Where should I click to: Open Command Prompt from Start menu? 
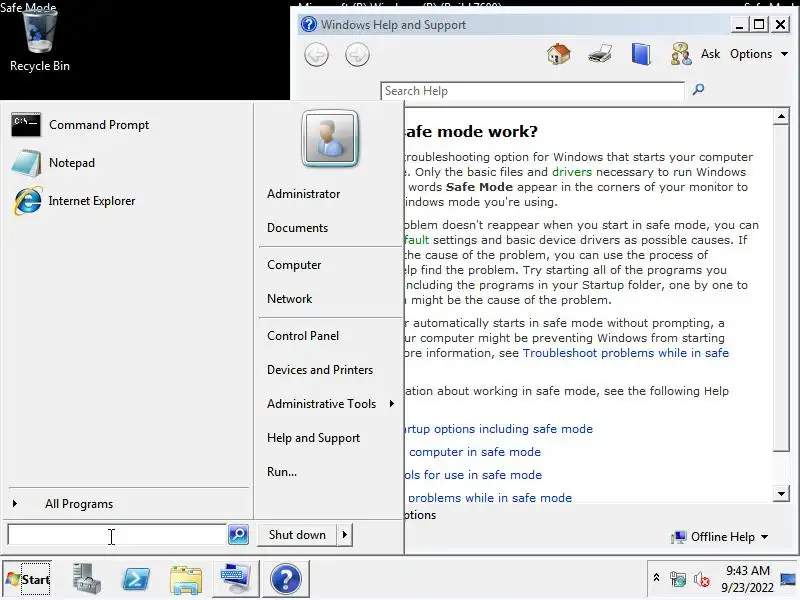tap(80, 125)
